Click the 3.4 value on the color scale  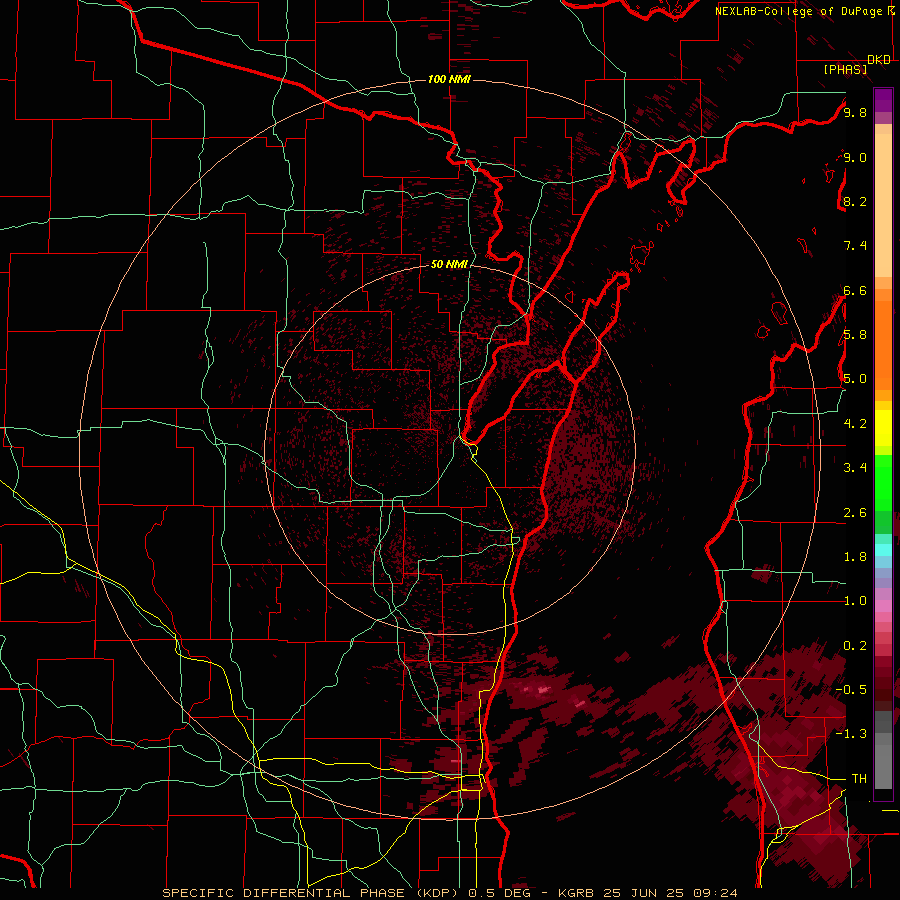(855, 468)
